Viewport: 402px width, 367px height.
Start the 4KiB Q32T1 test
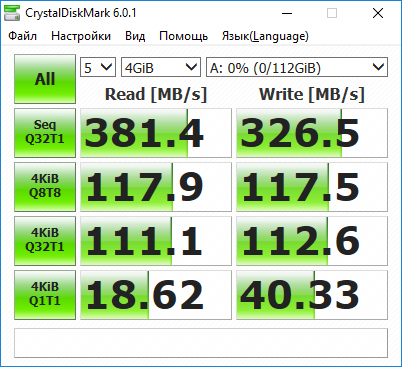click(45, 241)
